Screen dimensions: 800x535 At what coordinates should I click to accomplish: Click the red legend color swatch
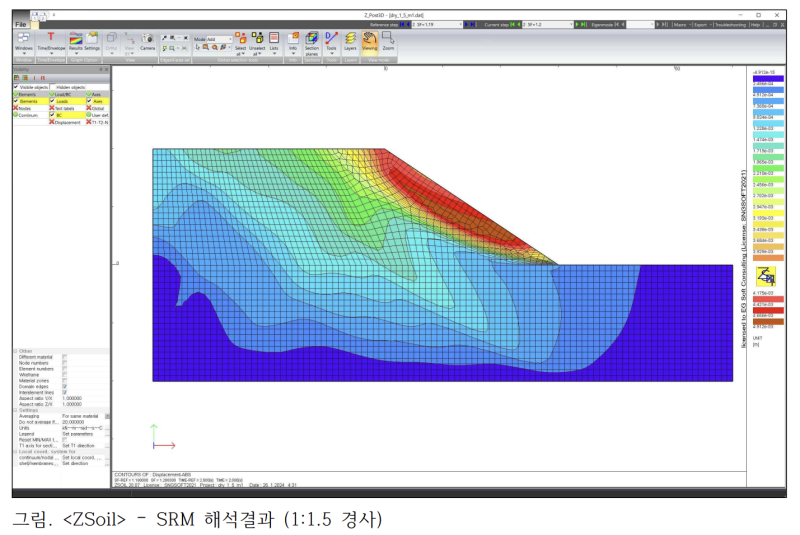click(768, 310)
